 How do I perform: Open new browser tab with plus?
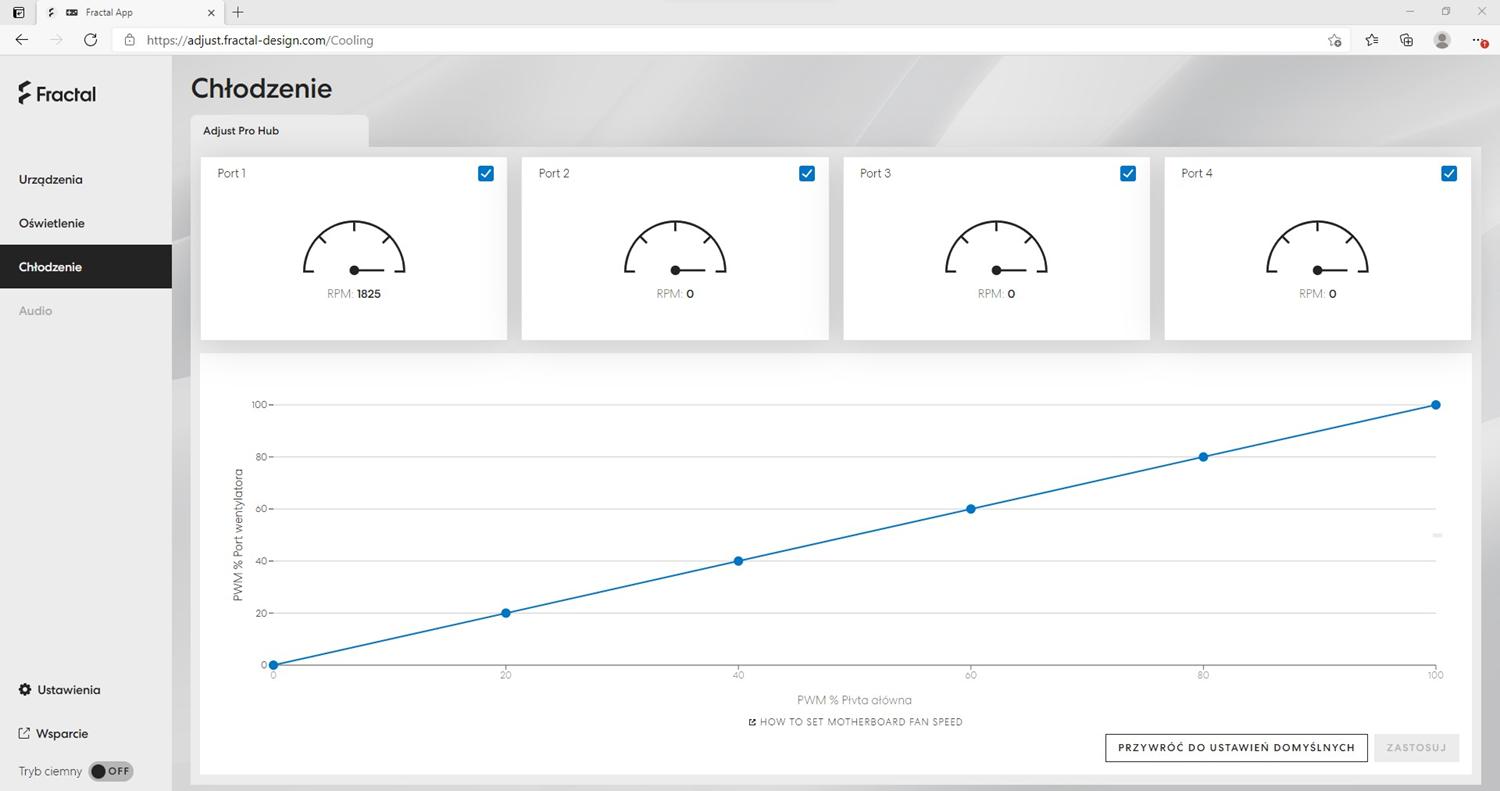point(237,12)
